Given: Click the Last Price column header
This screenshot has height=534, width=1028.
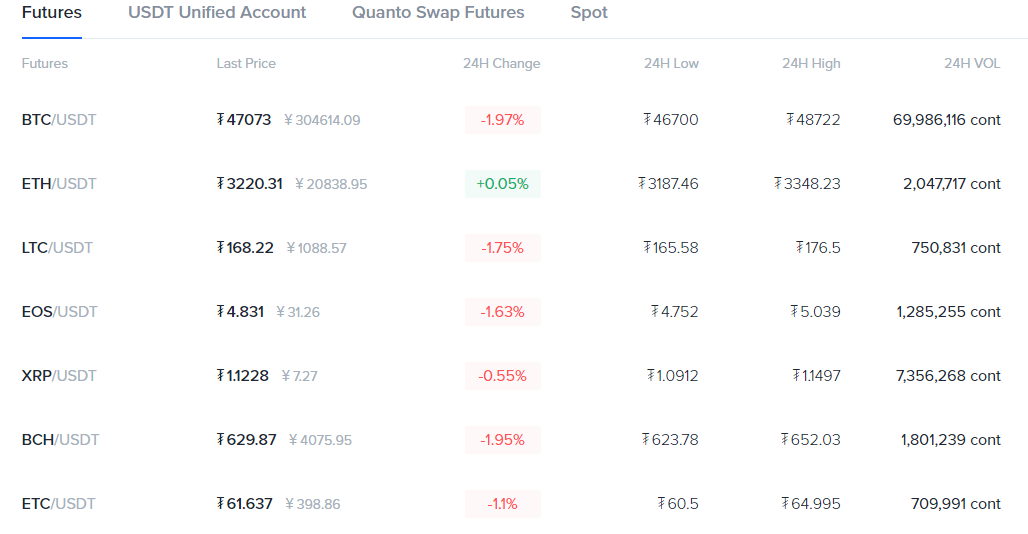Looking at the screenshot, I should [x=246, y=64].
